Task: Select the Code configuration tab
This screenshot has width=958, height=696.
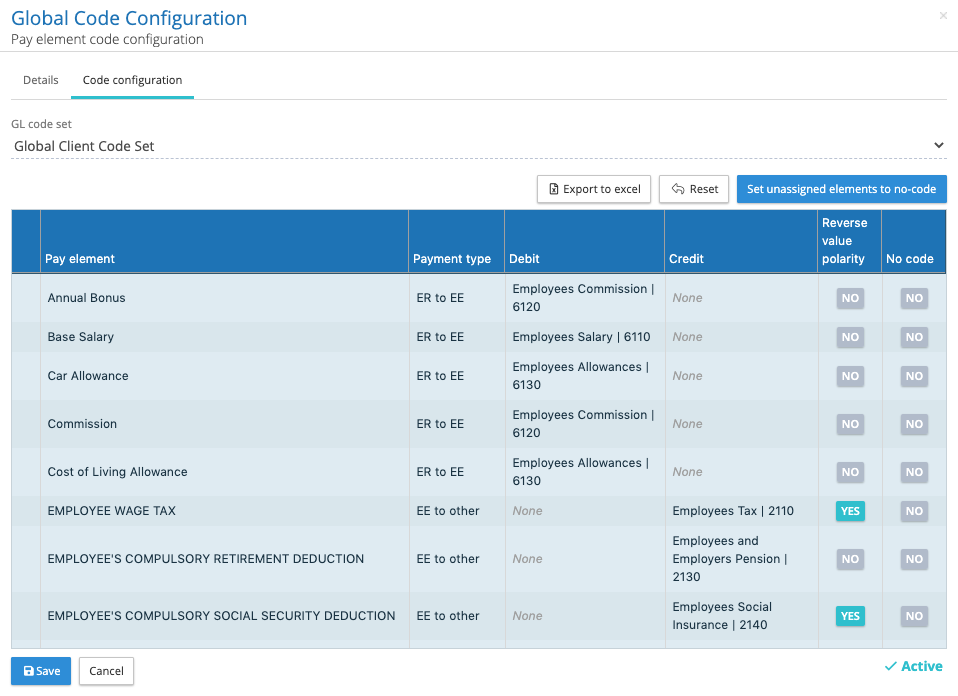Action: [132, 80]
